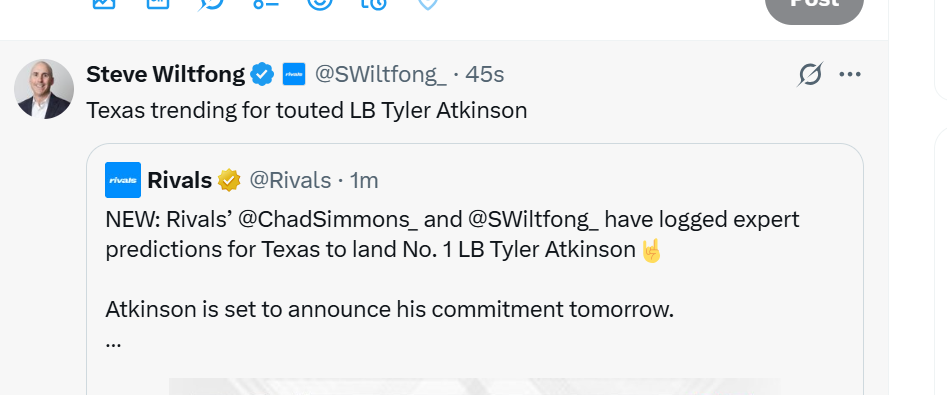The height and width of the screenshot is (395, 947).
Task: Click the Steve Wiltfong display name
Action: (165, 74)
